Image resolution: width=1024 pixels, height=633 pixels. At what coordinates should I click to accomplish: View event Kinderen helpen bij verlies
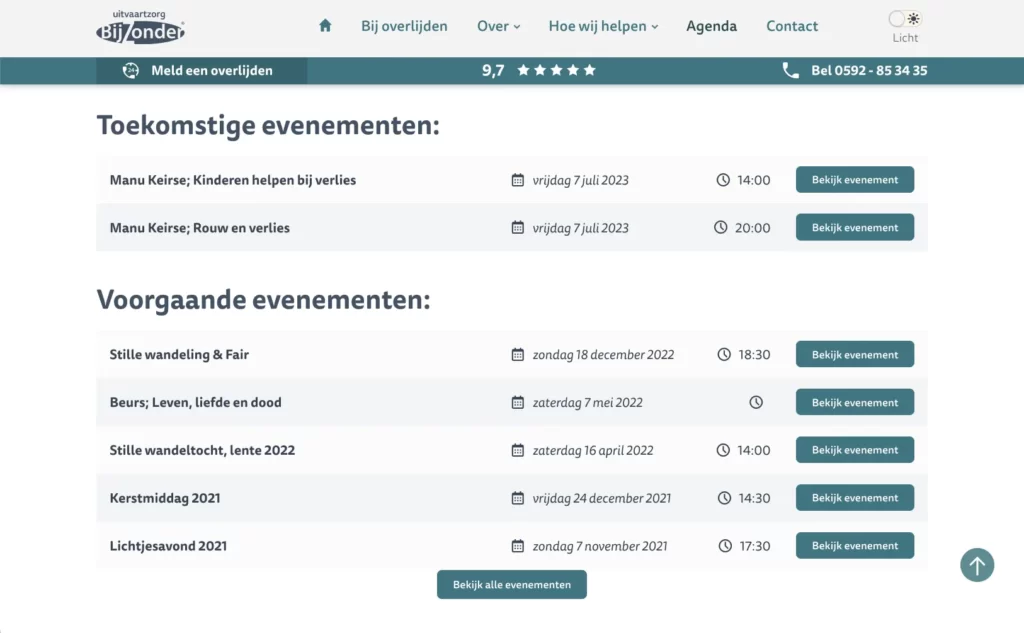coord(855,180)
